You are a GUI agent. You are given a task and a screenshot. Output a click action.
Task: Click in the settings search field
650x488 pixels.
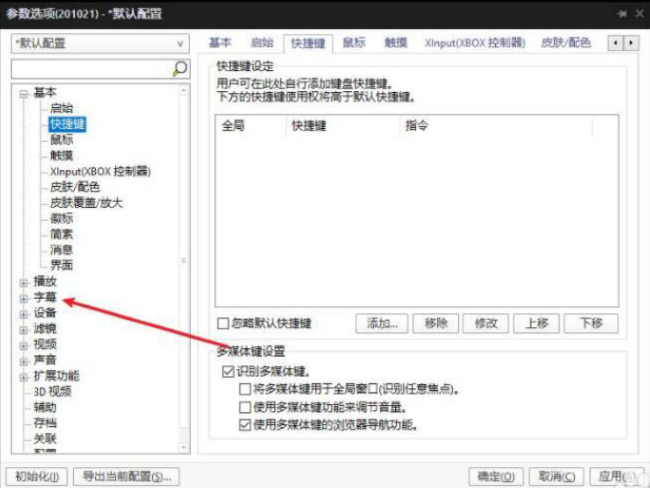point(90,69)
